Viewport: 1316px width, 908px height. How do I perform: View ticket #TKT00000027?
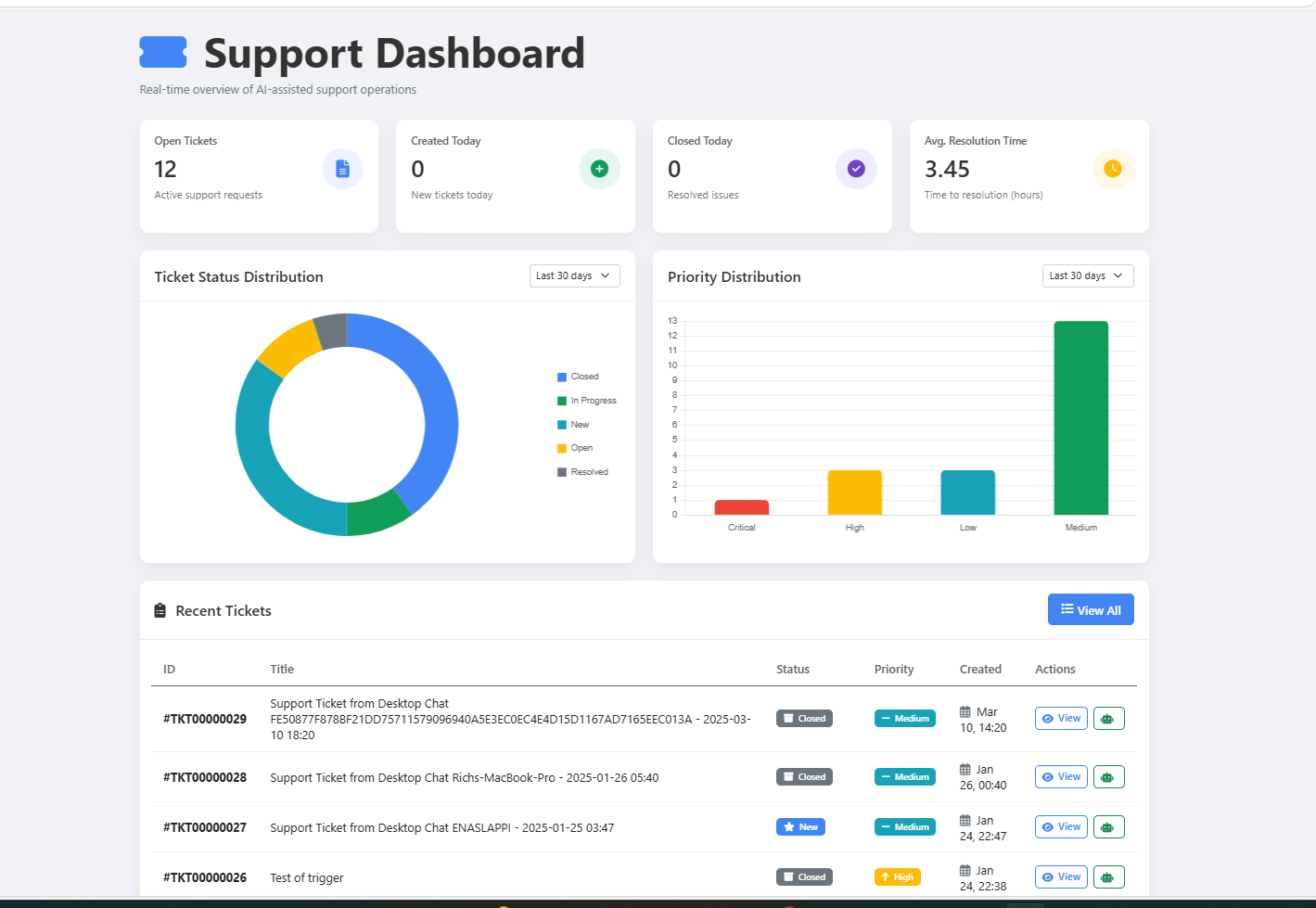point(1061,827)
